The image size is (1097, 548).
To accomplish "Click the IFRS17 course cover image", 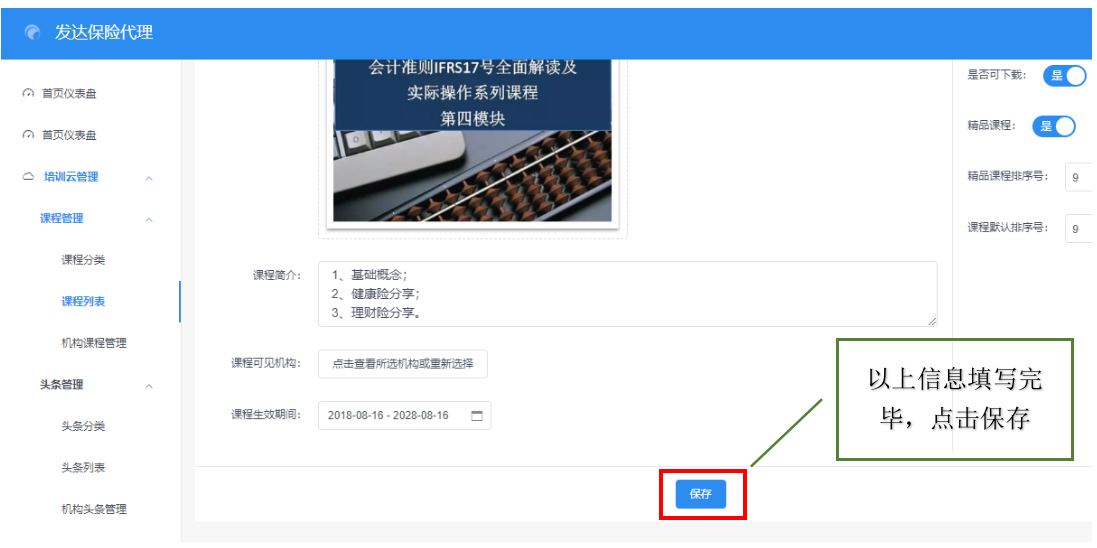I will [x=472, y=140].
